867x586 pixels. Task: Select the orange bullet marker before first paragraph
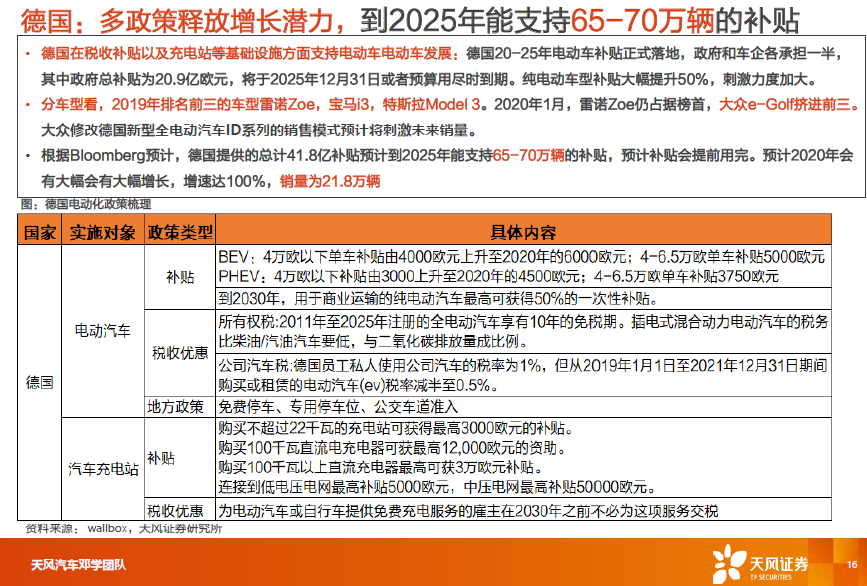(x=26, y=46)
